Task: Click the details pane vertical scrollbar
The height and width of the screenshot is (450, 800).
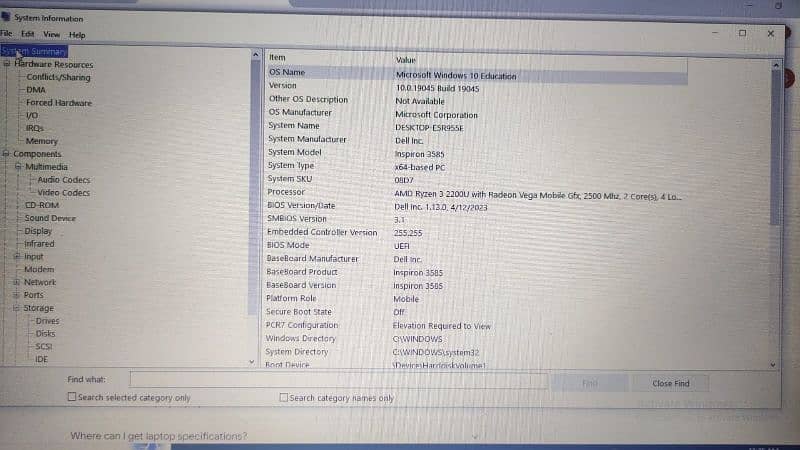Action: pyautogui.click(x=776, y=200)
